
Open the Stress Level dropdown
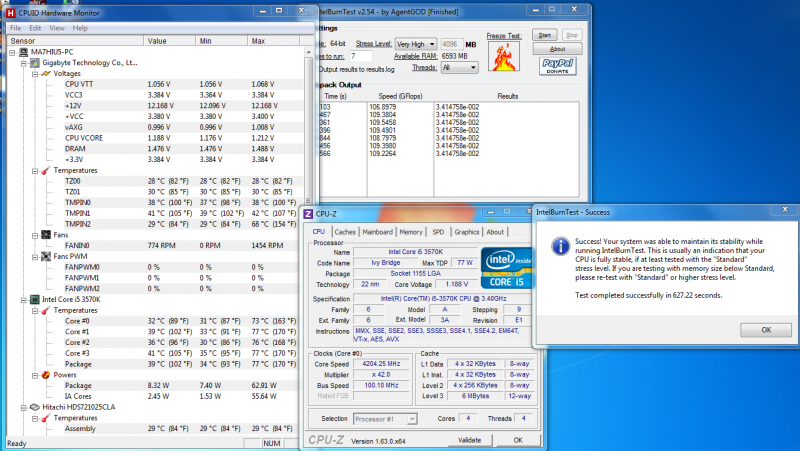point(416,44)
